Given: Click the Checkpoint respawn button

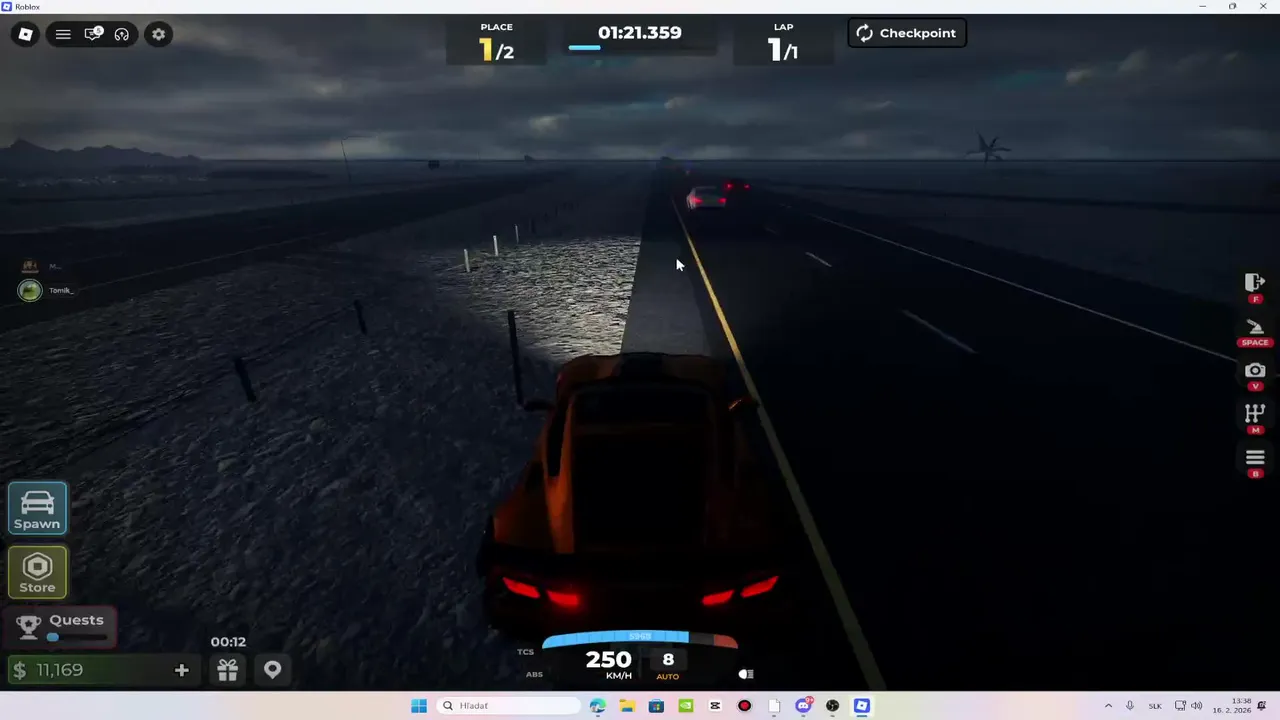Looking at the screenshot, I should click(907, 33).
